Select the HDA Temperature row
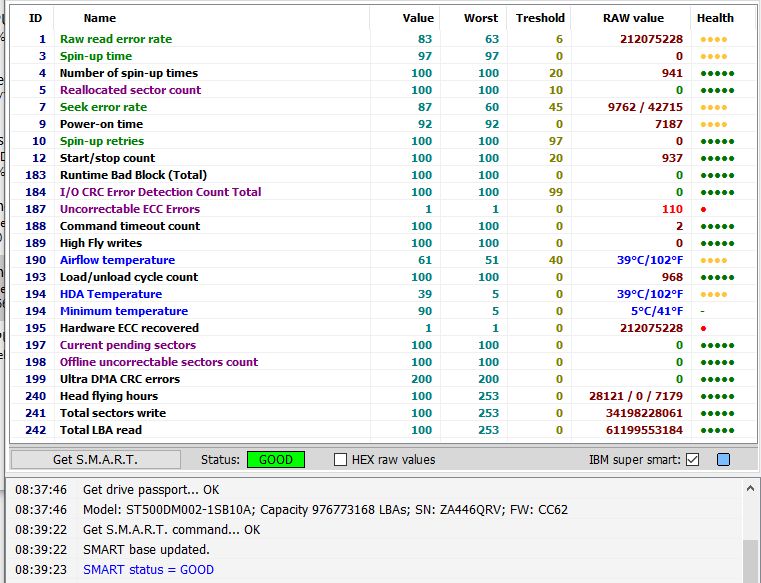 (383, 294)
